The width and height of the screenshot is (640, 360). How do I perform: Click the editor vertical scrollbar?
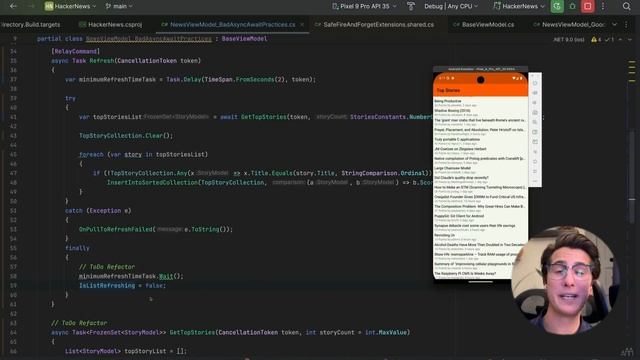coord(631,176)
